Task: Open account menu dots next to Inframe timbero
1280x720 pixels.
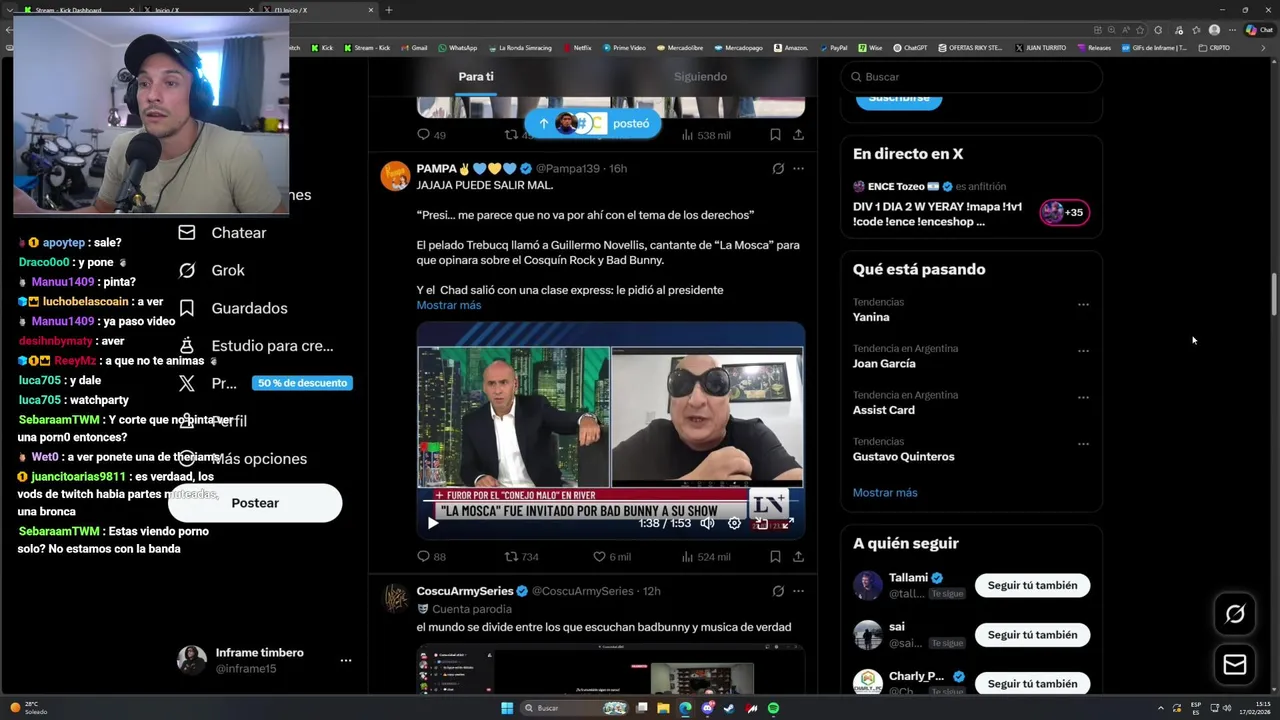Action: [345, 661]
